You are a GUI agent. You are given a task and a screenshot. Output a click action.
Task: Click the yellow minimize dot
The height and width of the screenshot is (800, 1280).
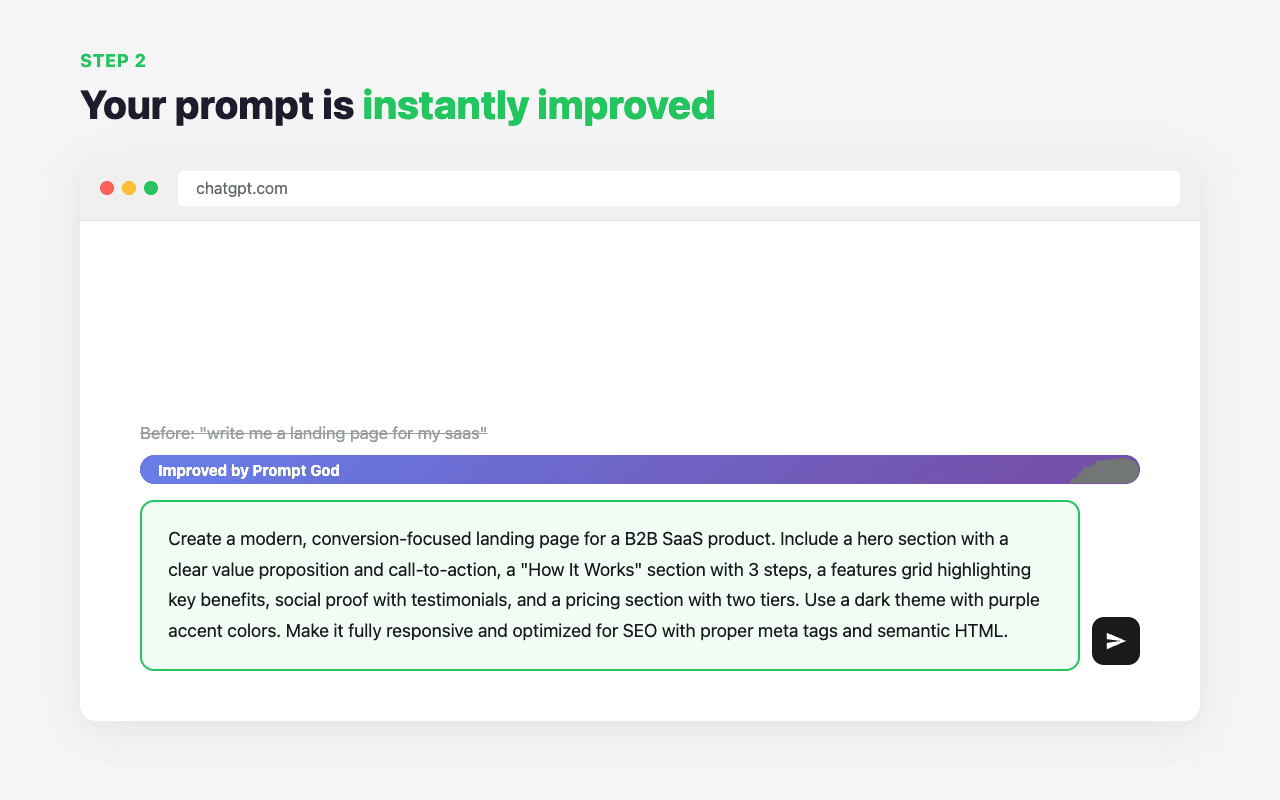coord(129,188)
